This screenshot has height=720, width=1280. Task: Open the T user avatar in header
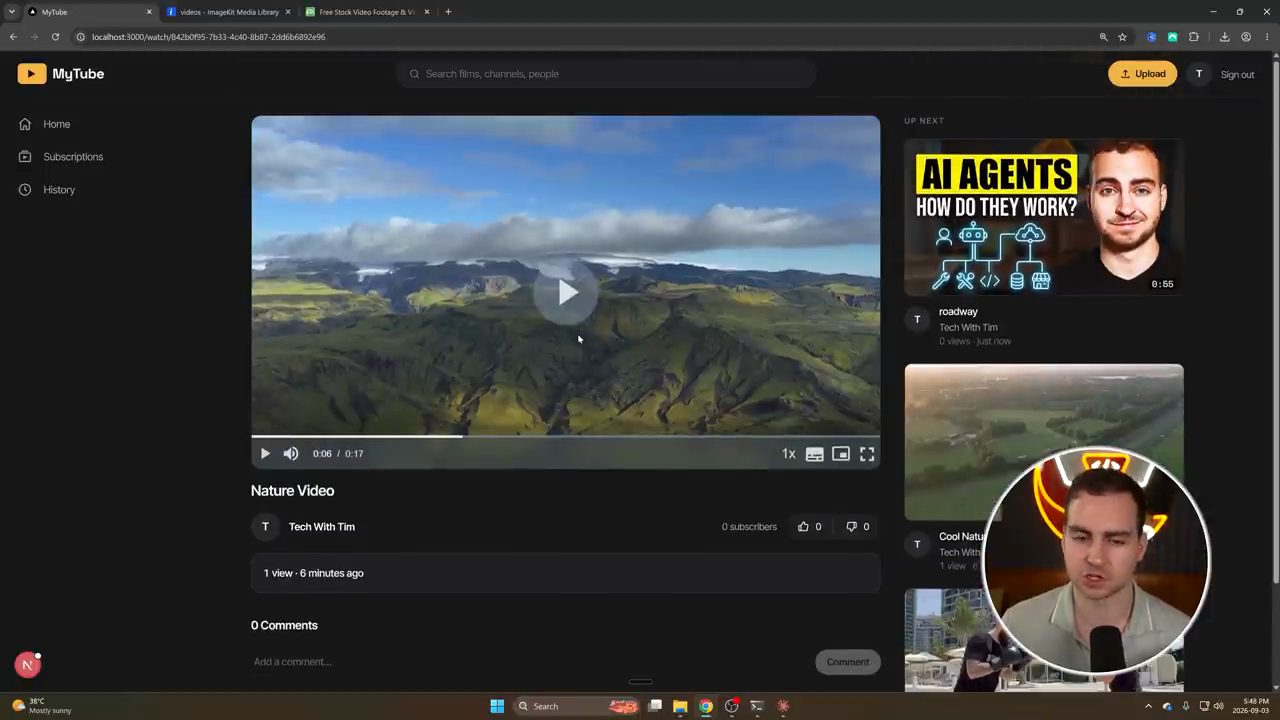tap(1199, 74)
